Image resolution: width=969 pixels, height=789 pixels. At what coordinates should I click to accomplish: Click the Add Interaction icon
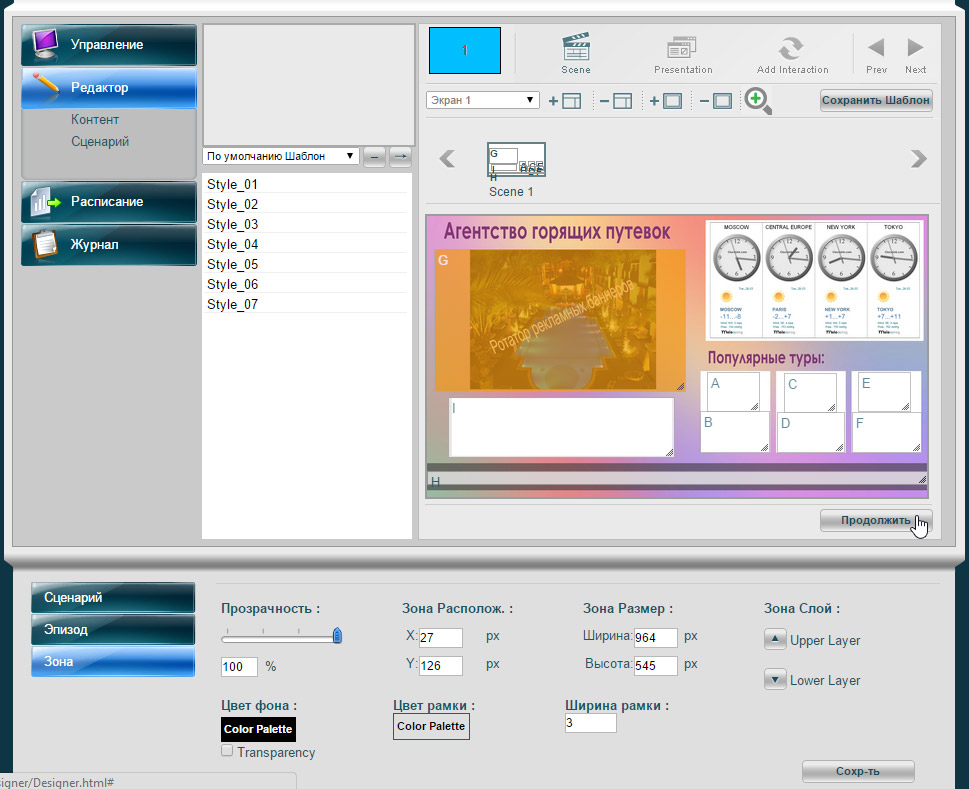tap(792, 47)
